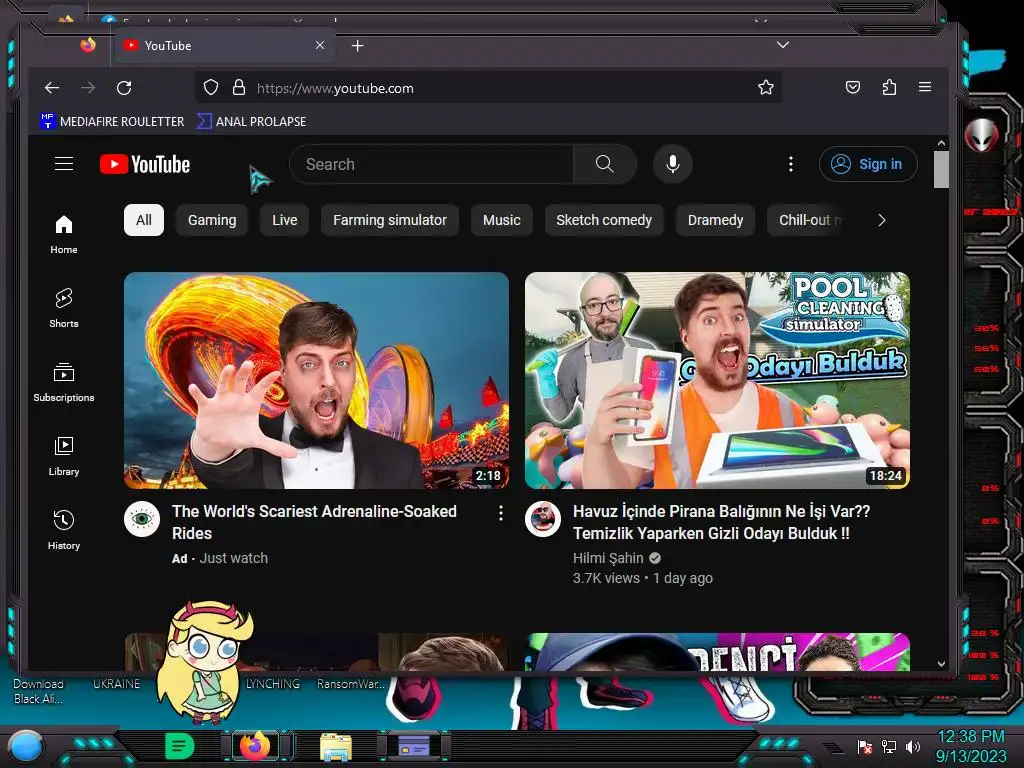
Task: Reload the page
Action: 124,88
